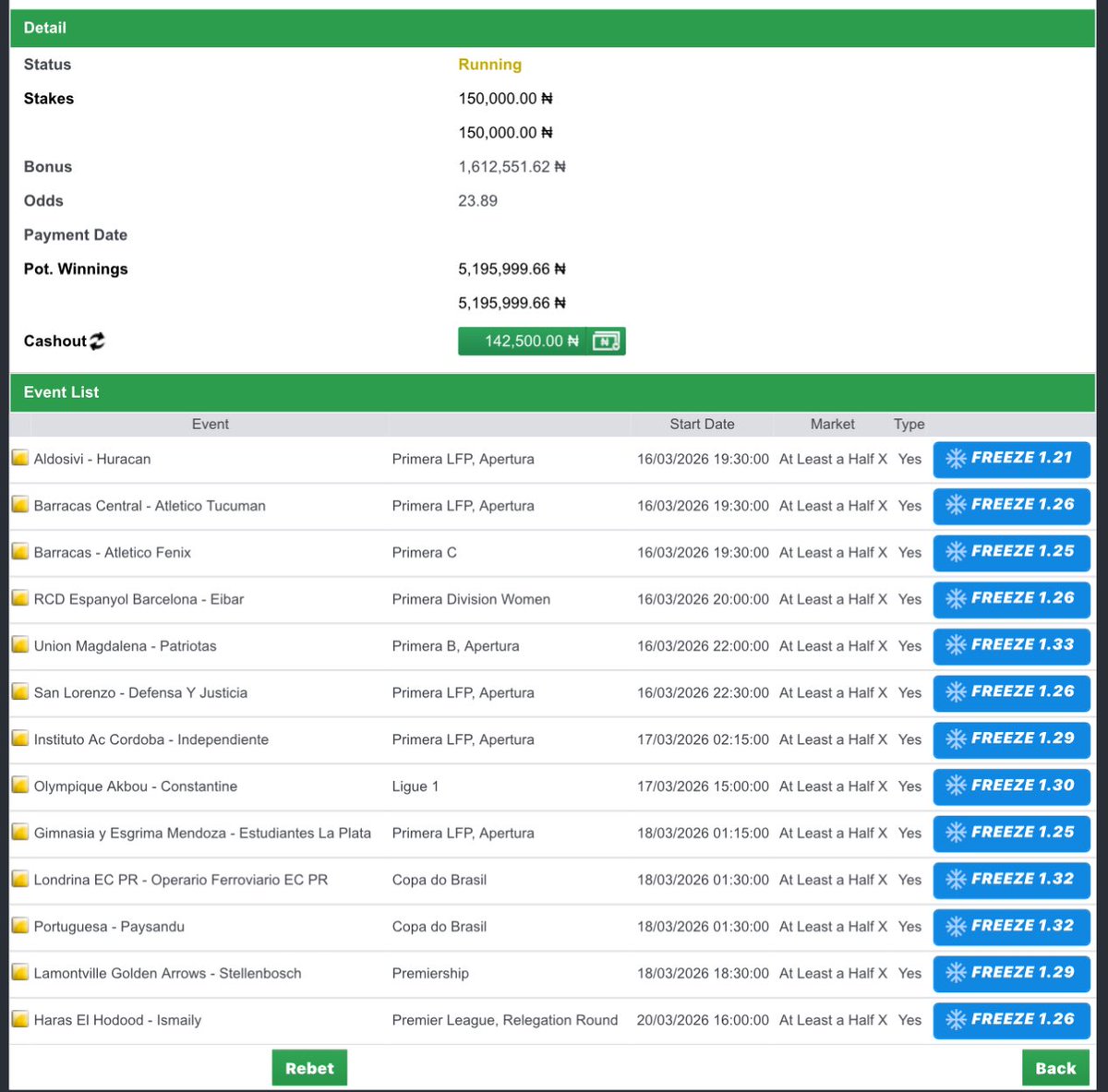Viewport: 1108px width, 1092px height.
Task: Click yellow status icon for Portuguesa - Paysandu
Action: (20, 926)
